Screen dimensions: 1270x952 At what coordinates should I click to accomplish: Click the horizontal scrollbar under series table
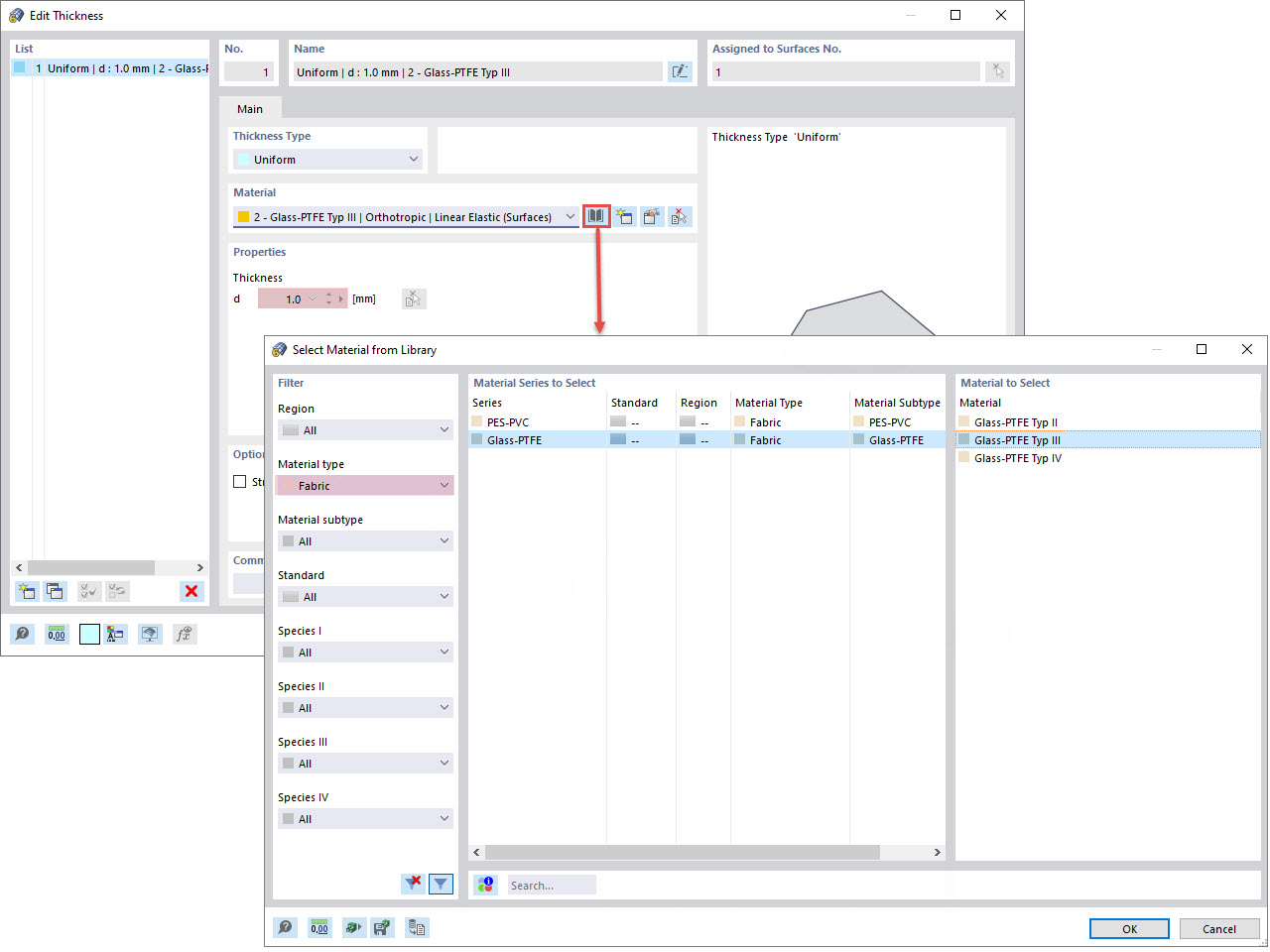tap(682, 852)
